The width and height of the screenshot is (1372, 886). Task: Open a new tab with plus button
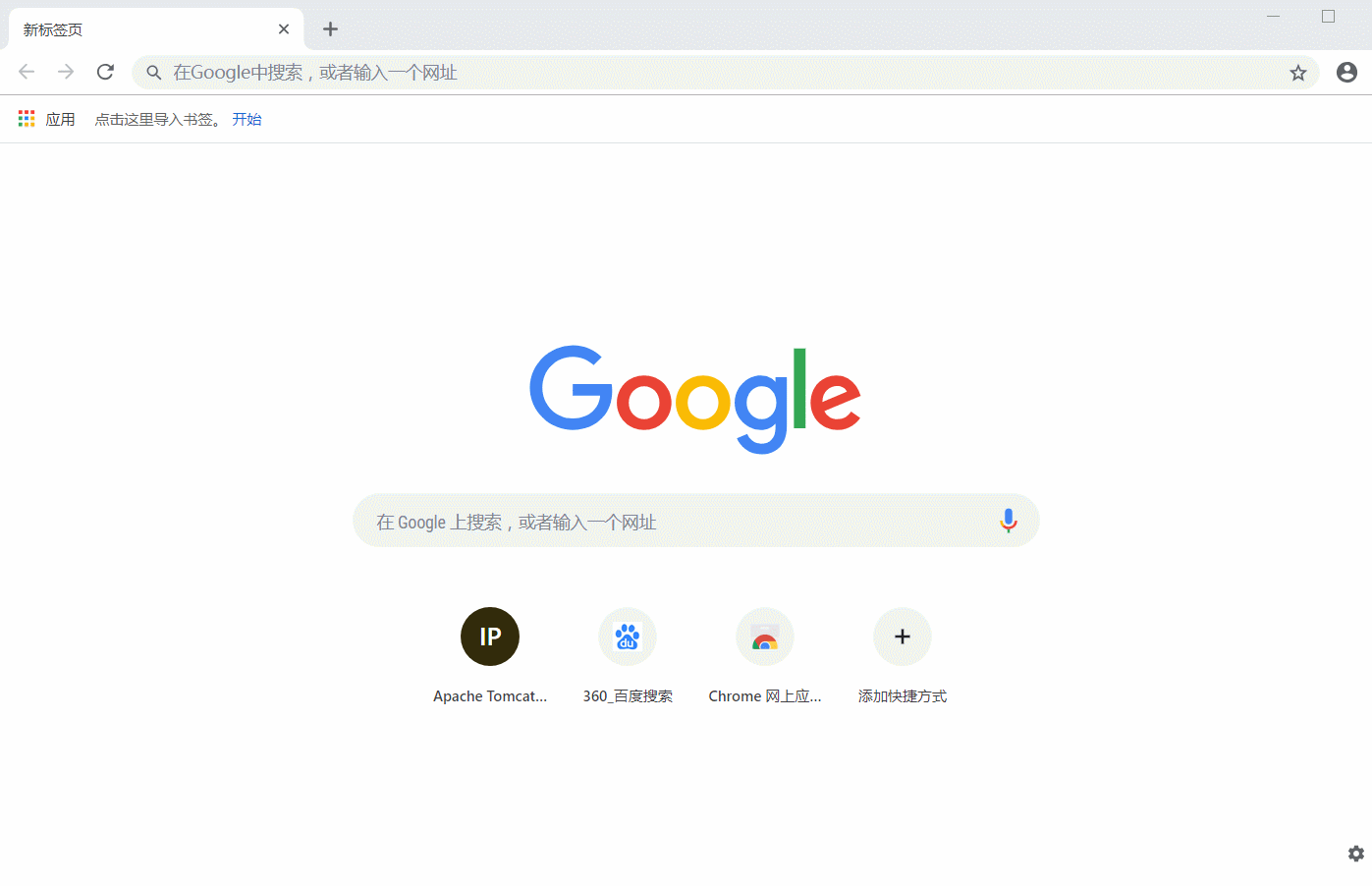[331, 29]
